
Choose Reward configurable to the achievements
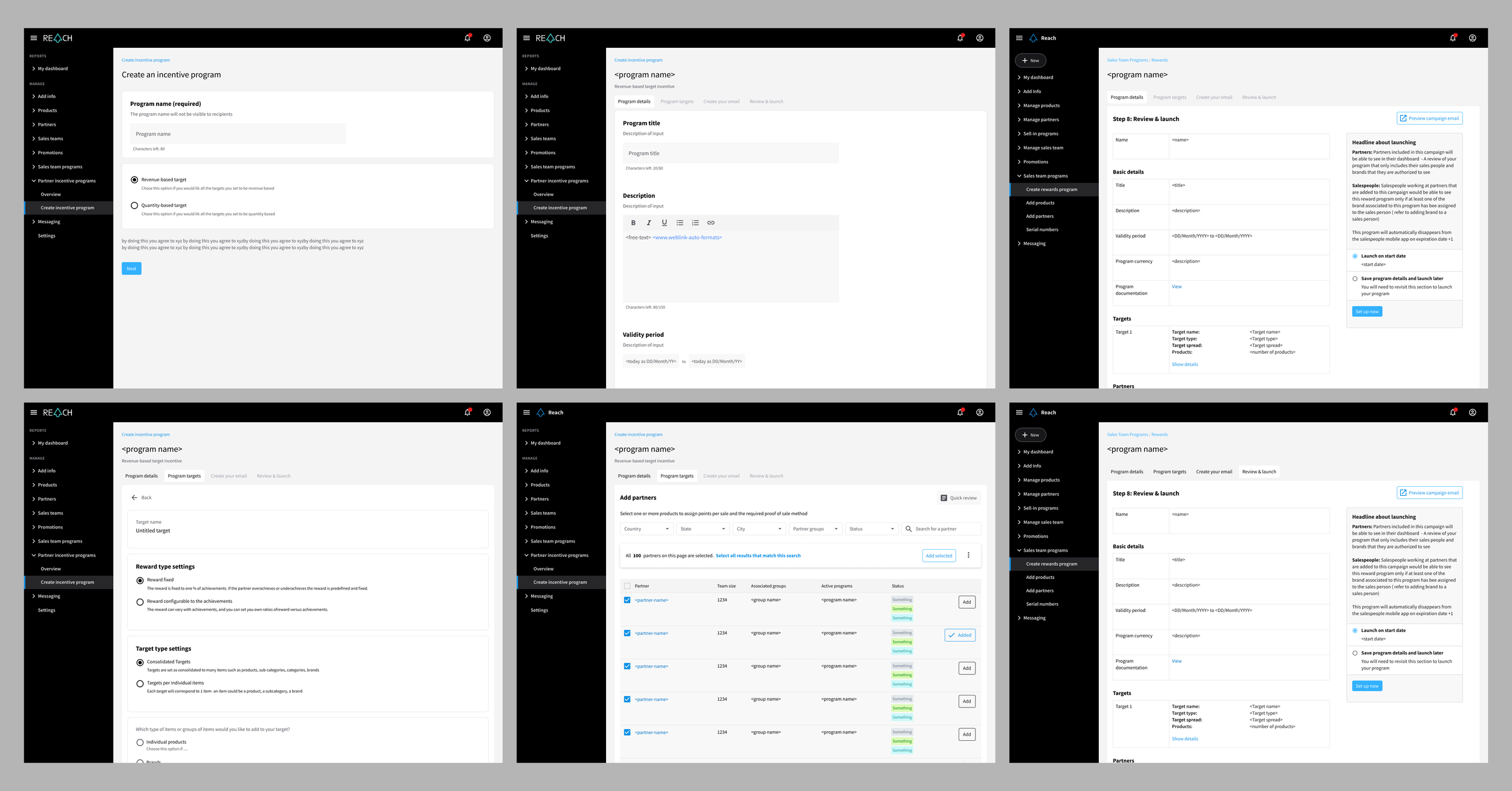(x=140, y=602)
